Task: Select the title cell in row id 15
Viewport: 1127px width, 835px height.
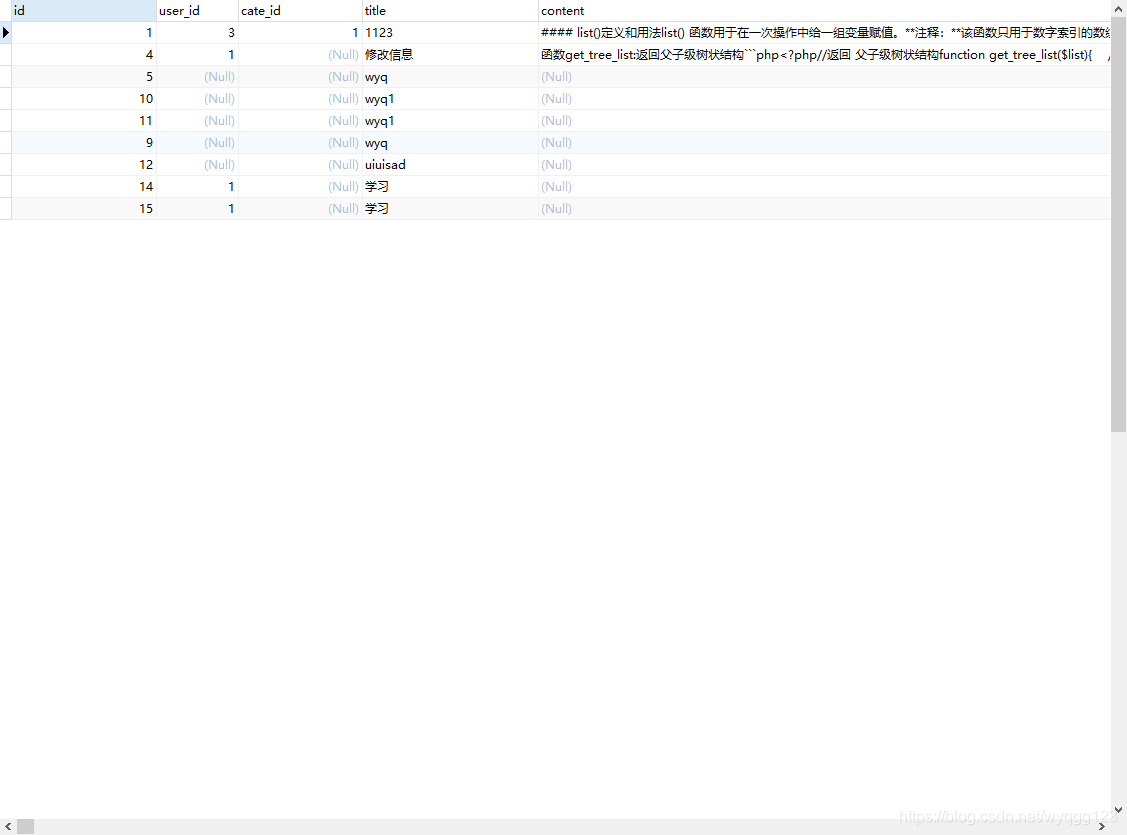Action: click(x=450, y=208)
